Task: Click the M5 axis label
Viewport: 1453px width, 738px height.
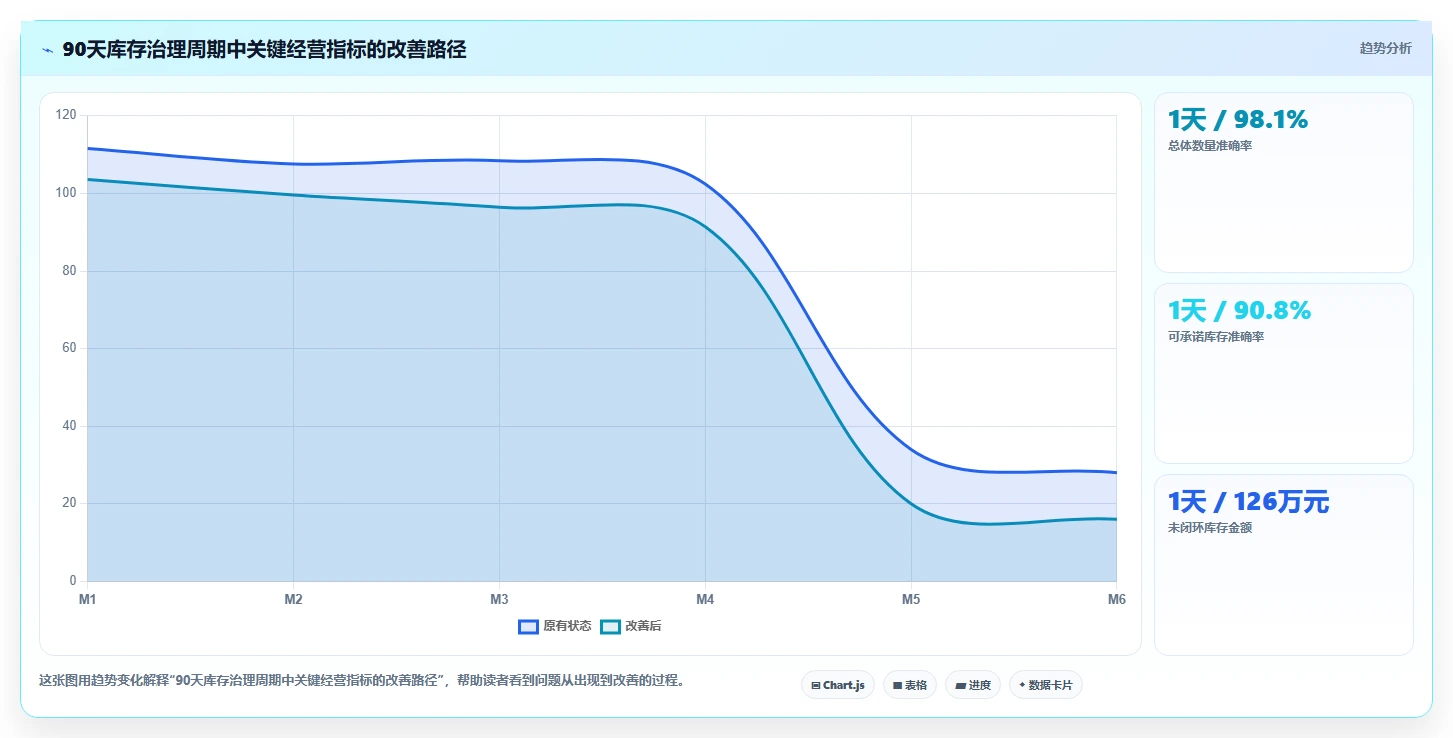Action: (x=911, y=599)
